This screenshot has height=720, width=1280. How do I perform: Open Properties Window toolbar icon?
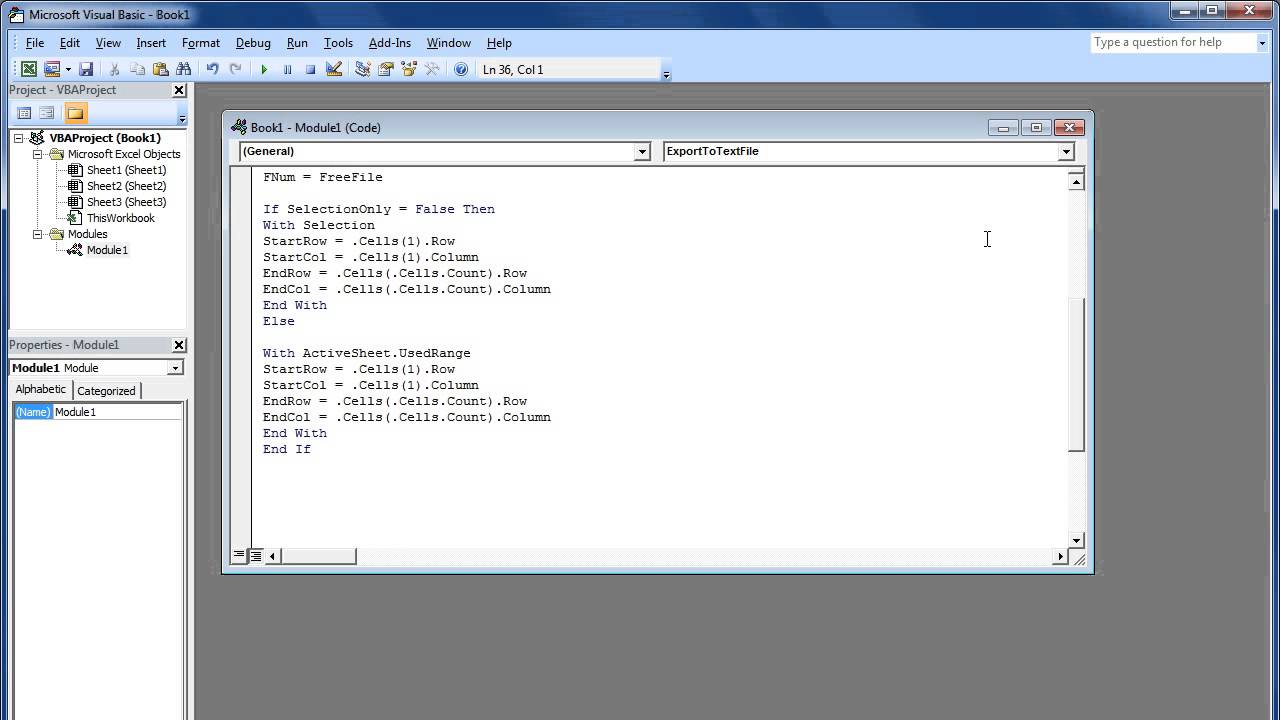pos(386,69)
